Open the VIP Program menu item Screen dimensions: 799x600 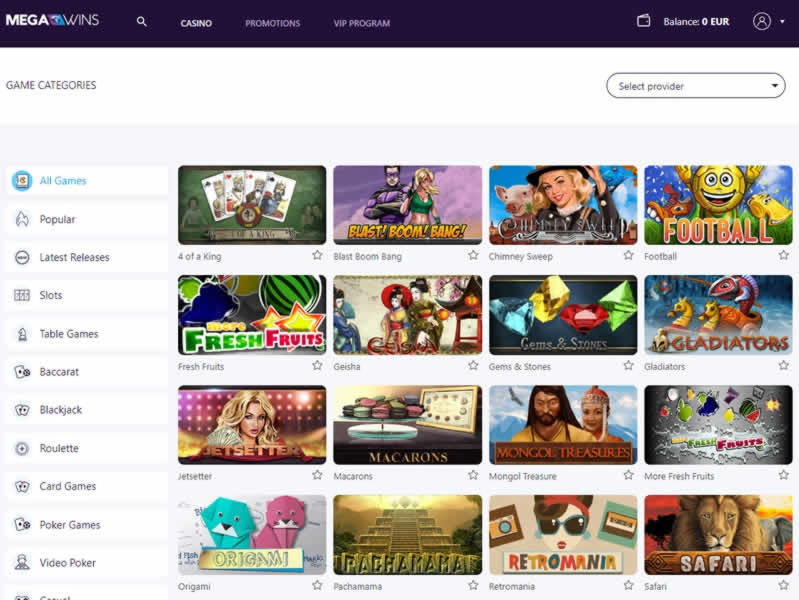tap(362, 23)
